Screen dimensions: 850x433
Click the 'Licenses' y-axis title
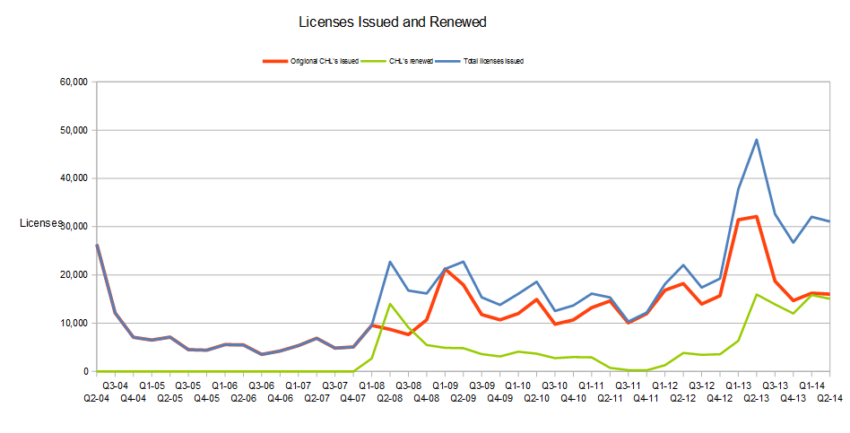click(x=41, y=223)
